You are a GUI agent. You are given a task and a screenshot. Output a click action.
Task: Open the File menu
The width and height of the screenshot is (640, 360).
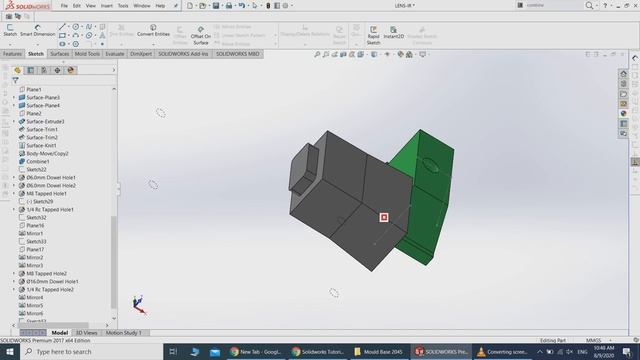[64, 6]
